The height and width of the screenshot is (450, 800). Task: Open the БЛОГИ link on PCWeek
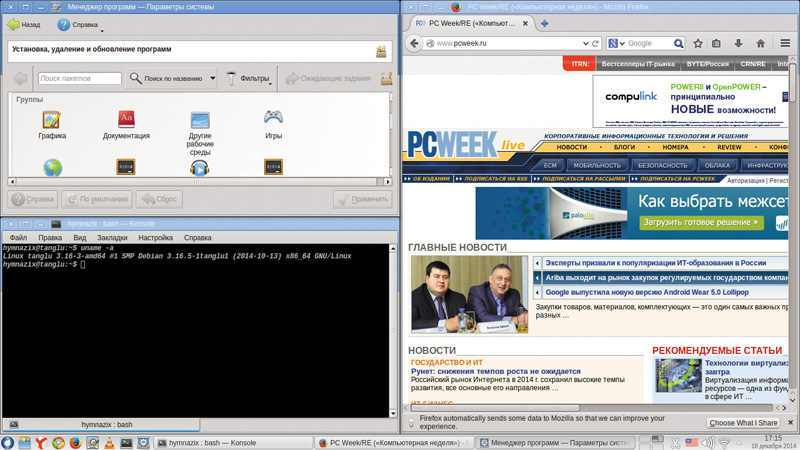(624, 147)
